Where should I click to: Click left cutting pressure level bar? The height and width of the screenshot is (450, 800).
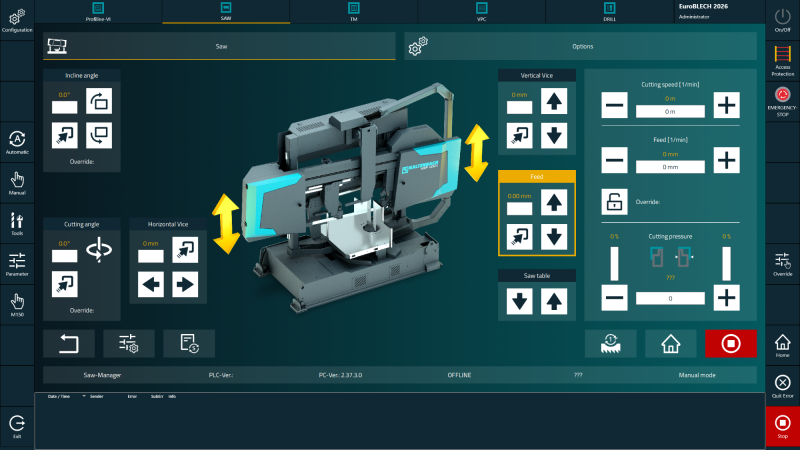coord(614,264)
